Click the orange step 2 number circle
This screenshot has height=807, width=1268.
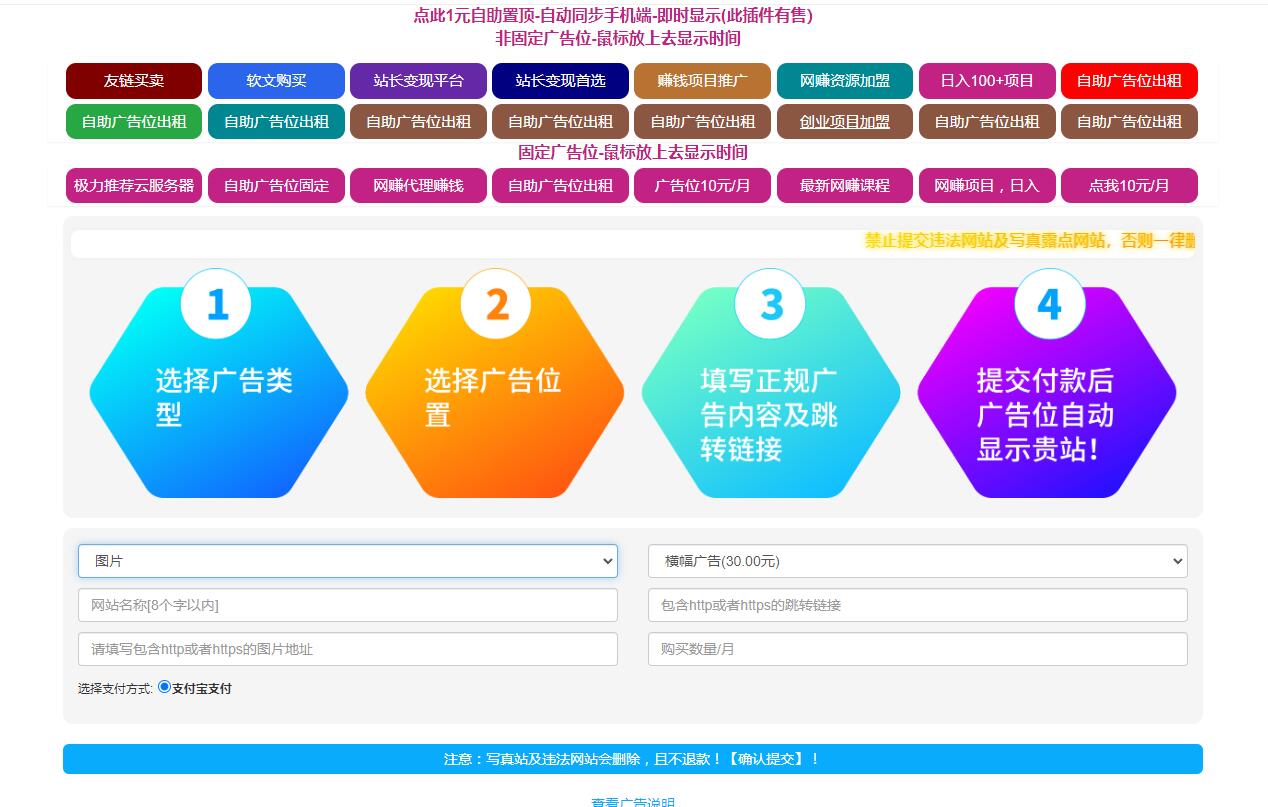[495, 304]
